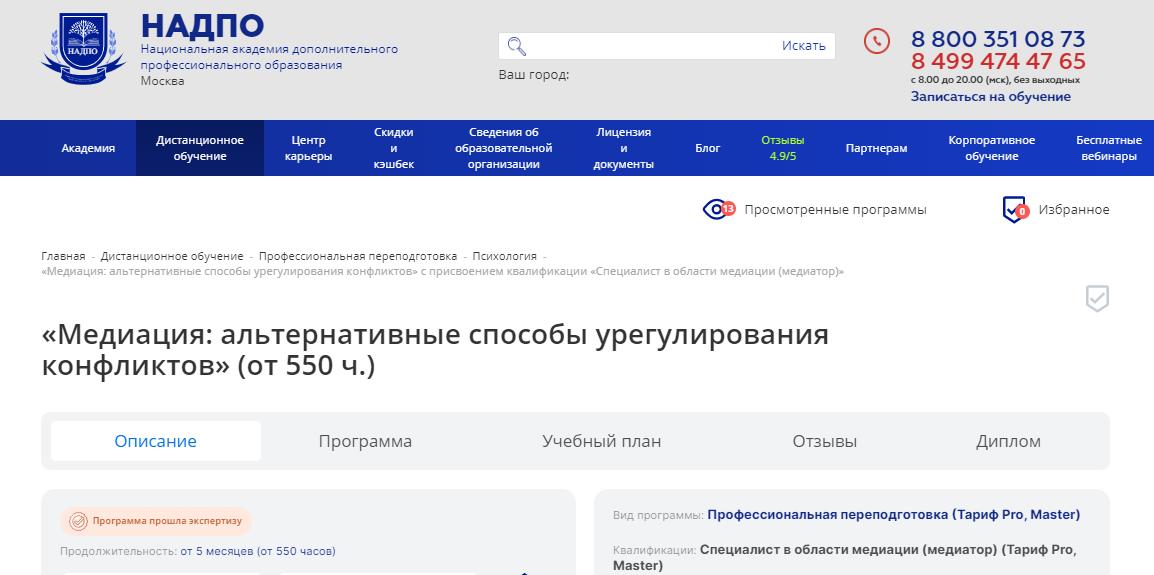Click the Просмотренные программы link
Viewport: 1154px width, 575px height.
tap(835, 210)
